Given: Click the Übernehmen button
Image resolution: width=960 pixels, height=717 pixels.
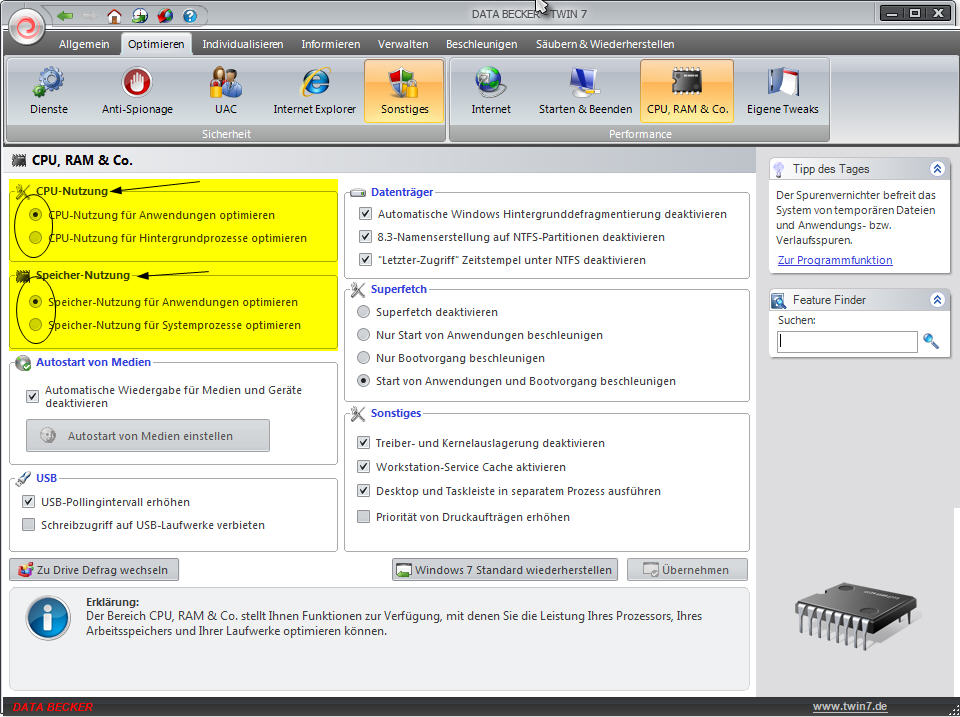Looking at the screenshot, I should point(687,570).
